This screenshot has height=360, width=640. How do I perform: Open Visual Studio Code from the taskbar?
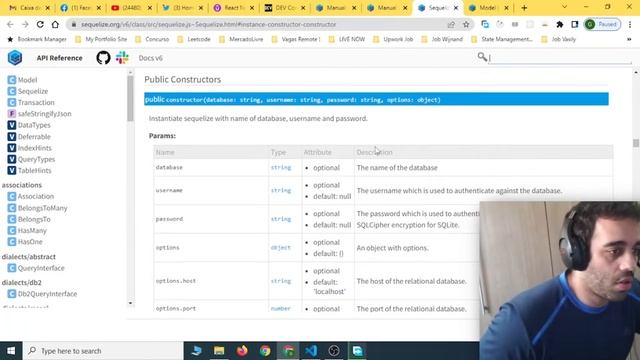(x=311, y=351)
